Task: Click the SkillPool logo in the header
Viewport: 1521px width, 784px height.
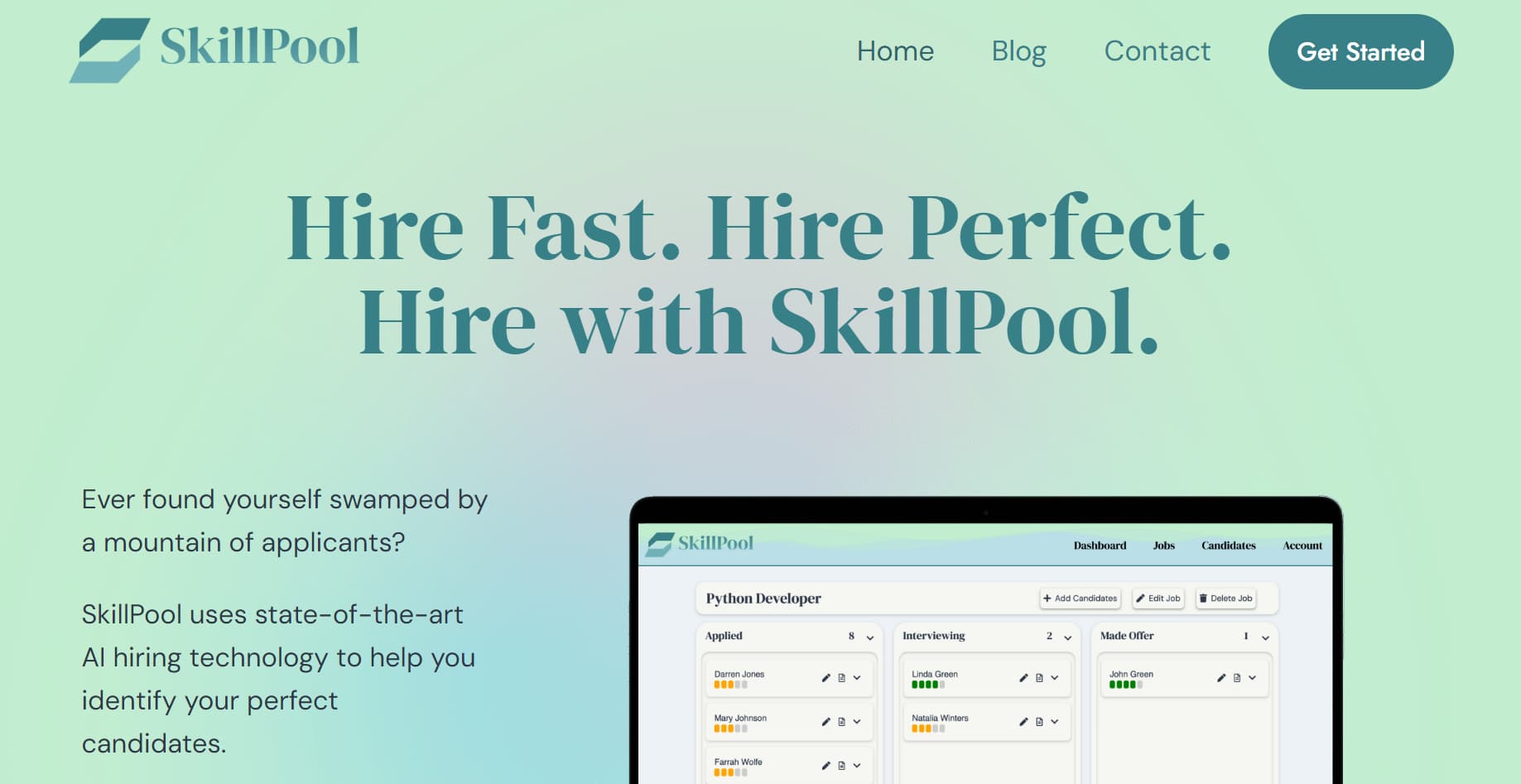Action: click(214, 49)
